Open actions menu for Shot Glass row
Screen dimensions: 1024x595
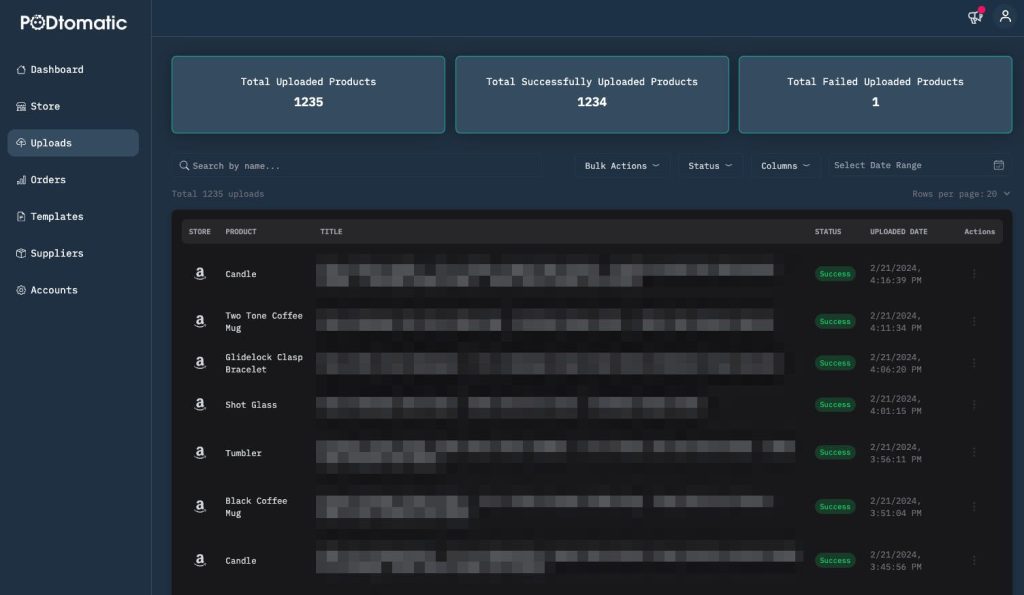pyautogui.click(x=974, y=405)
